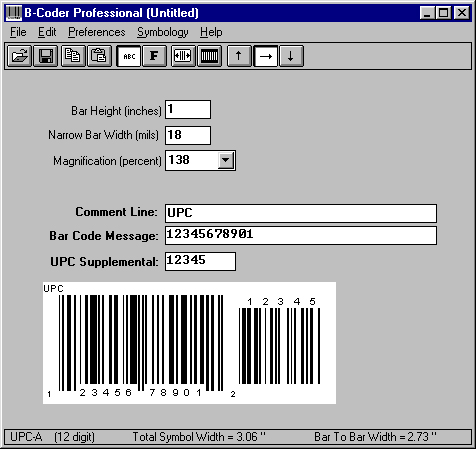Click the 'Bar Code Message:' label
This screenshot has height=449, width=476.
pos(104,236)
